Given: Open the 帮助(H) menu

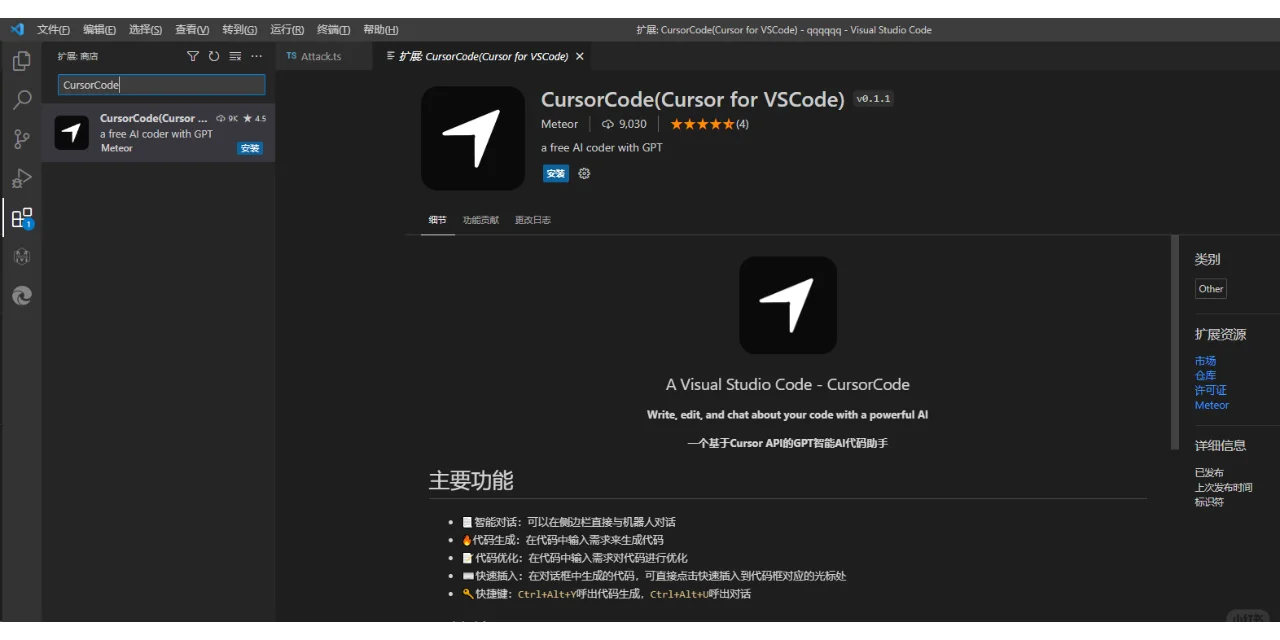Looking at the screenshot, I should pyautogui.click(x=380, y=30).
